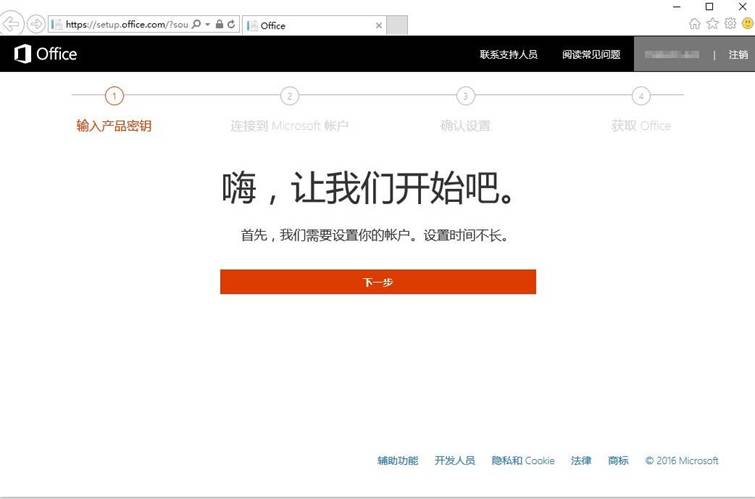
Task: Click the browser Back arrow button
Action: 12,24
